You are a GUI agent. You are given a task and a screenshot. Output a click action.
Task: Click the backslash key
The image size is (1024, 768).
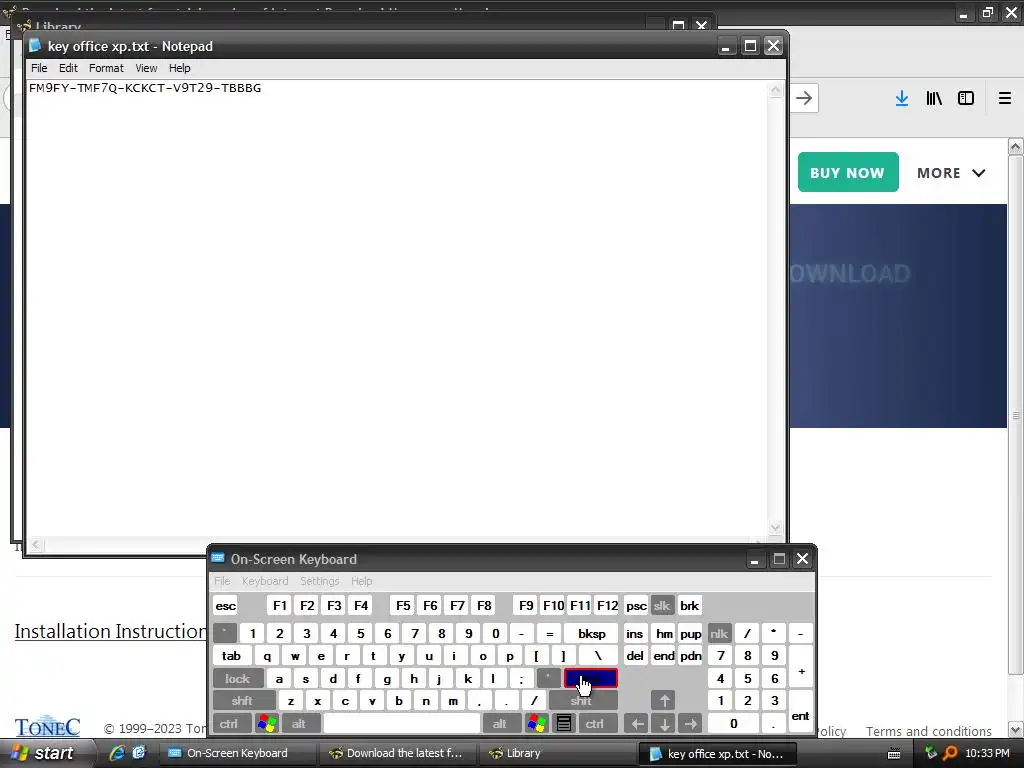[x=598, y=656]
